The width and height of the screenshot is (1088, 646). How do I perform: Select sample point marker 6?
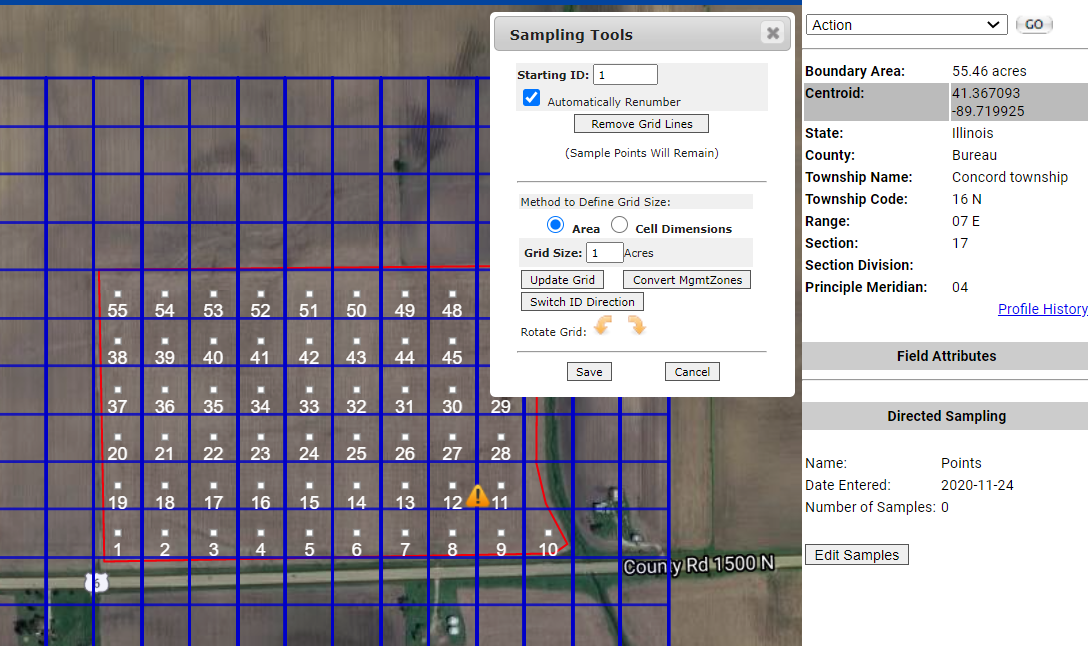[x=356, y=533]
